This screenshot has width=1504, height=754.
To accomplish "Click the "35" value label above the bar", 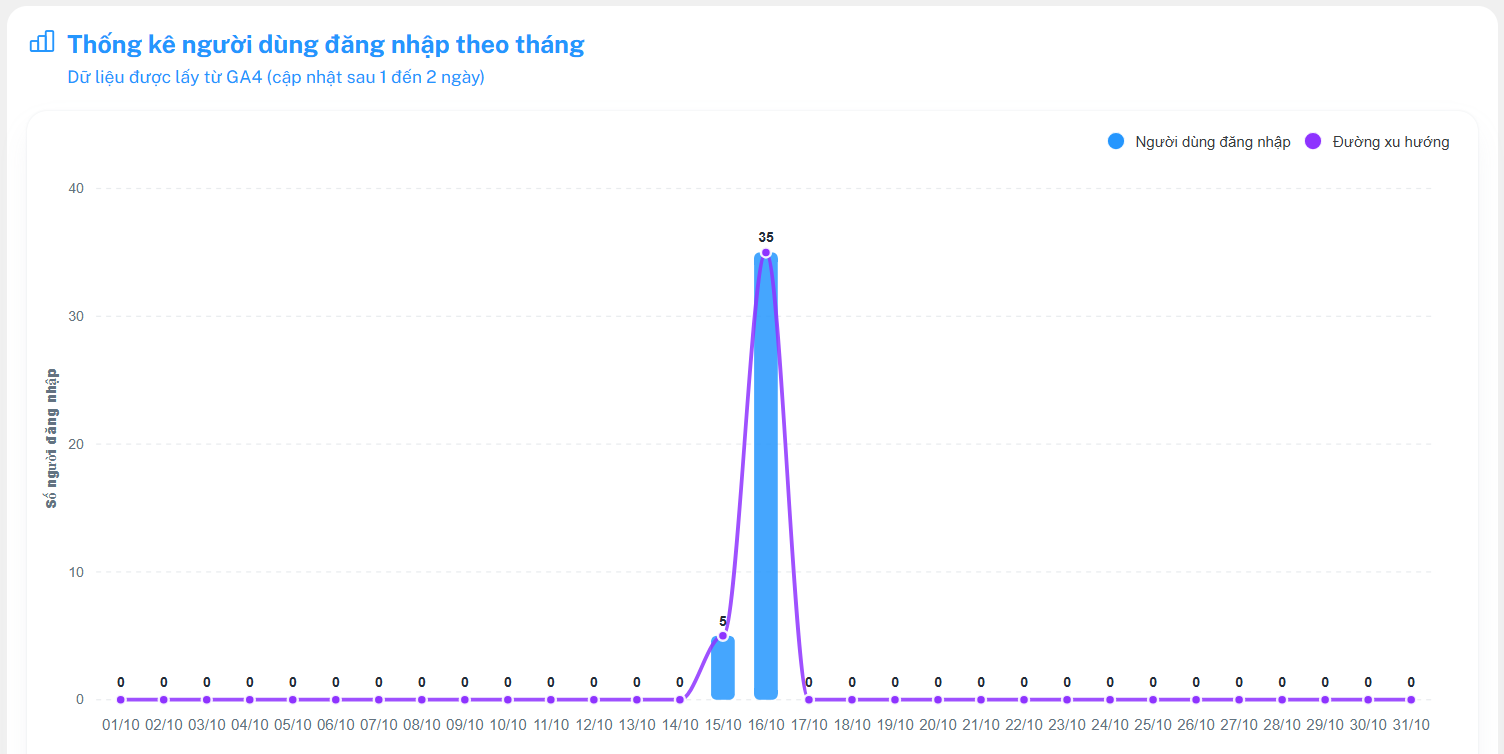I will tap(766, 237).
